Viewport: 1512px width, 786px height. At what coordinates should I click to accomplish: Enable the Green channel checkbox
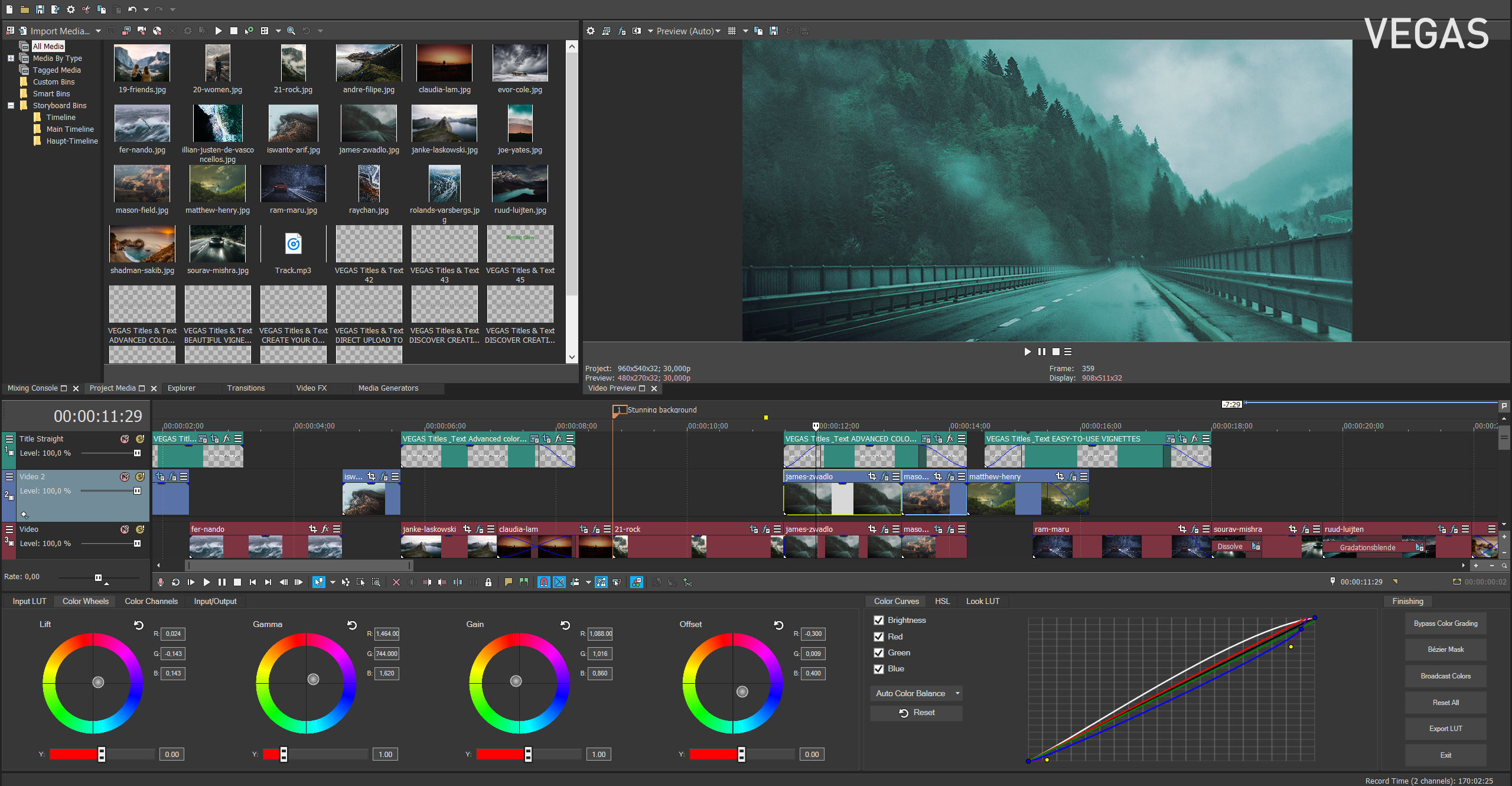(879, 653)
